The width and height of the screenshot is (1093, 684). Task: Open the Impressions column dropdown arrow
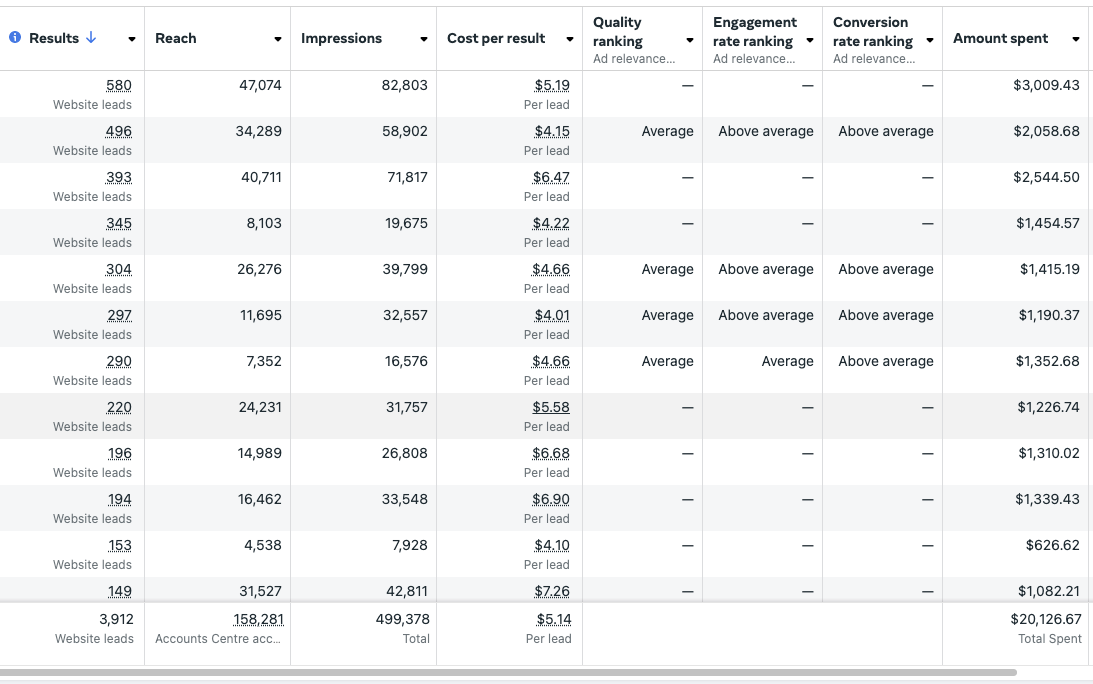[423, 39]
